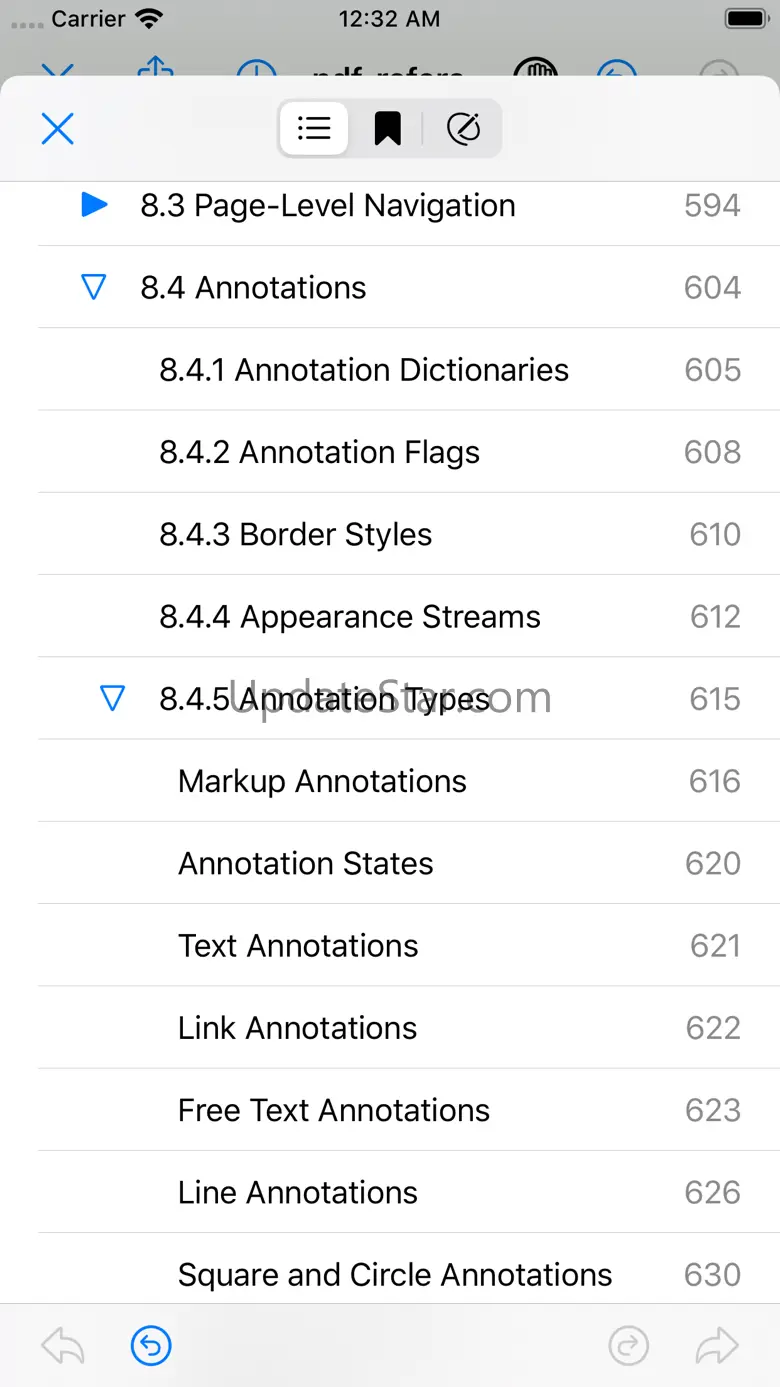Tap the forward arrow in bottom toolbar
The height and width of the screenshot is (1387, 780).
[716, 1346]
